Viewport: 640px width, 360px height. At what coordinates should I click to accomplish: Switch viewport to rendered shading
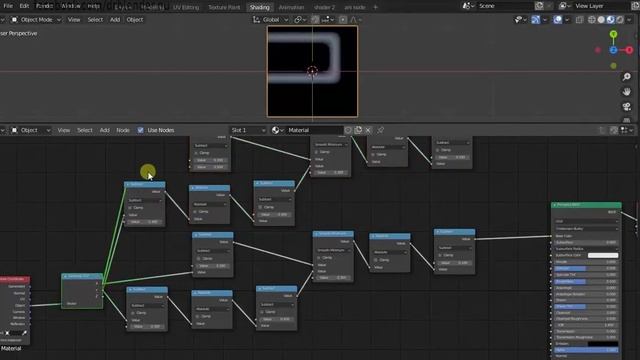(620, 20)
